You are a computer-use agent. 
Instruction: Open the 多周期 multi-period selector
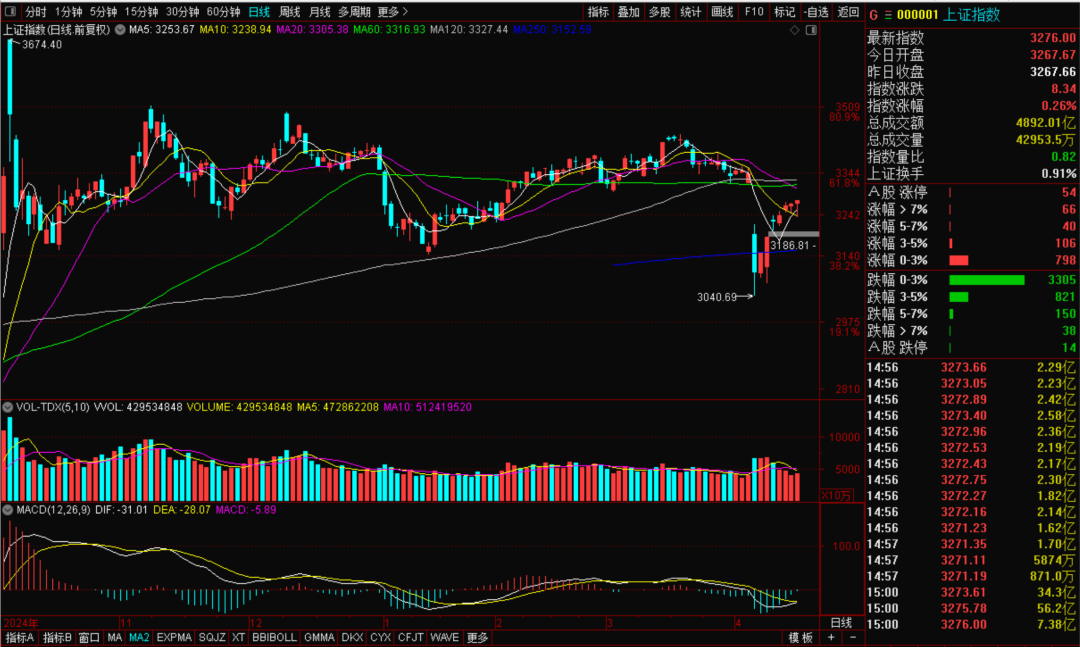coord(354,12)
